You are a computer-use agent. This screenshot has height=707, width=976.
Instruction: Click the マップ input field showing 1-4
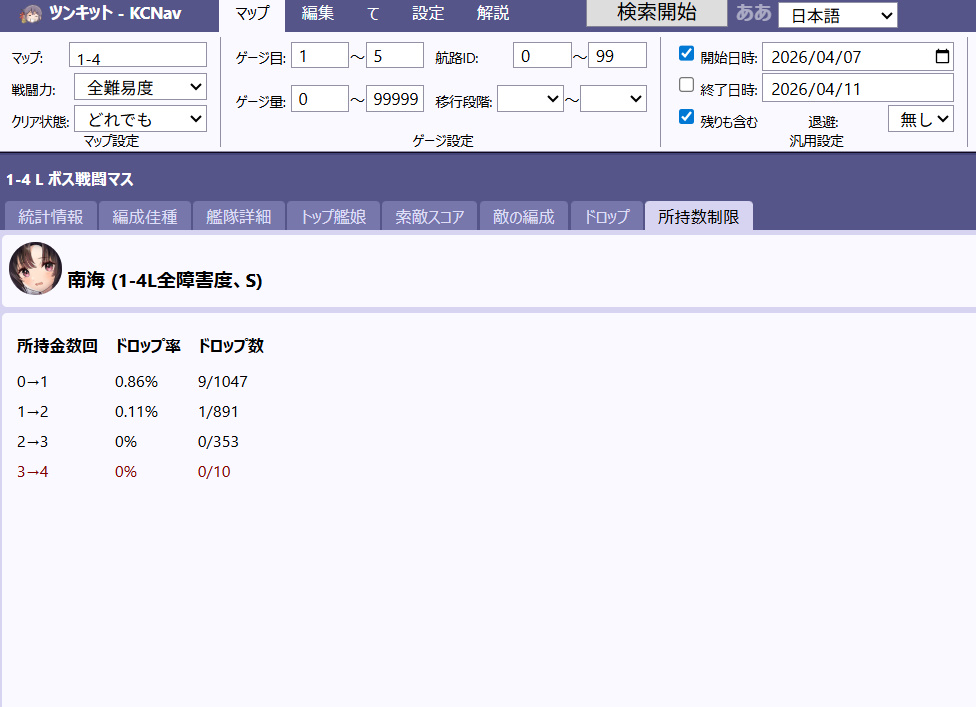pyautogui.click(x=138, y=56)
